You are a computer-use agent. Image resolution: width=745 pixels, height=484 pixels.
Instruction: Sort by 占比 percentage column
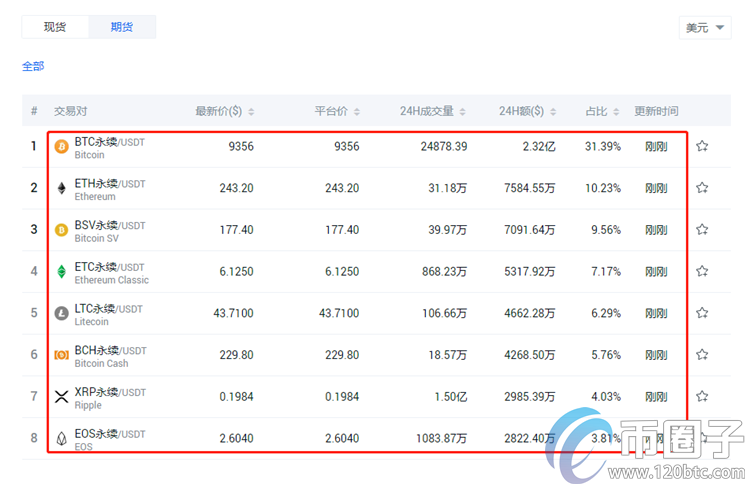[601, 111]
